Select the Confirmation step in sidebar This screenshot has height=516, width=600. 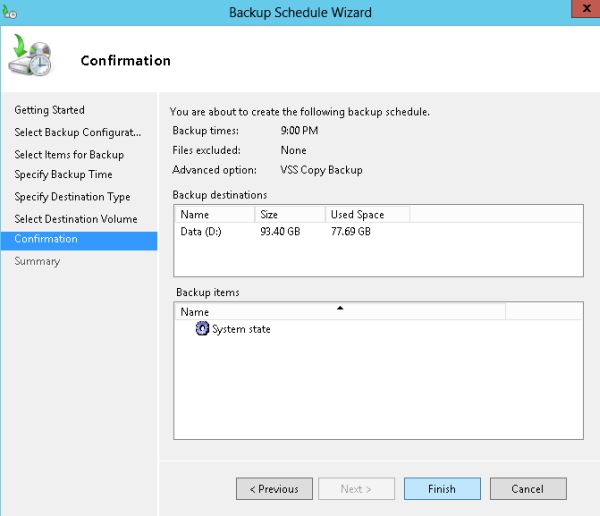[46, 240]
